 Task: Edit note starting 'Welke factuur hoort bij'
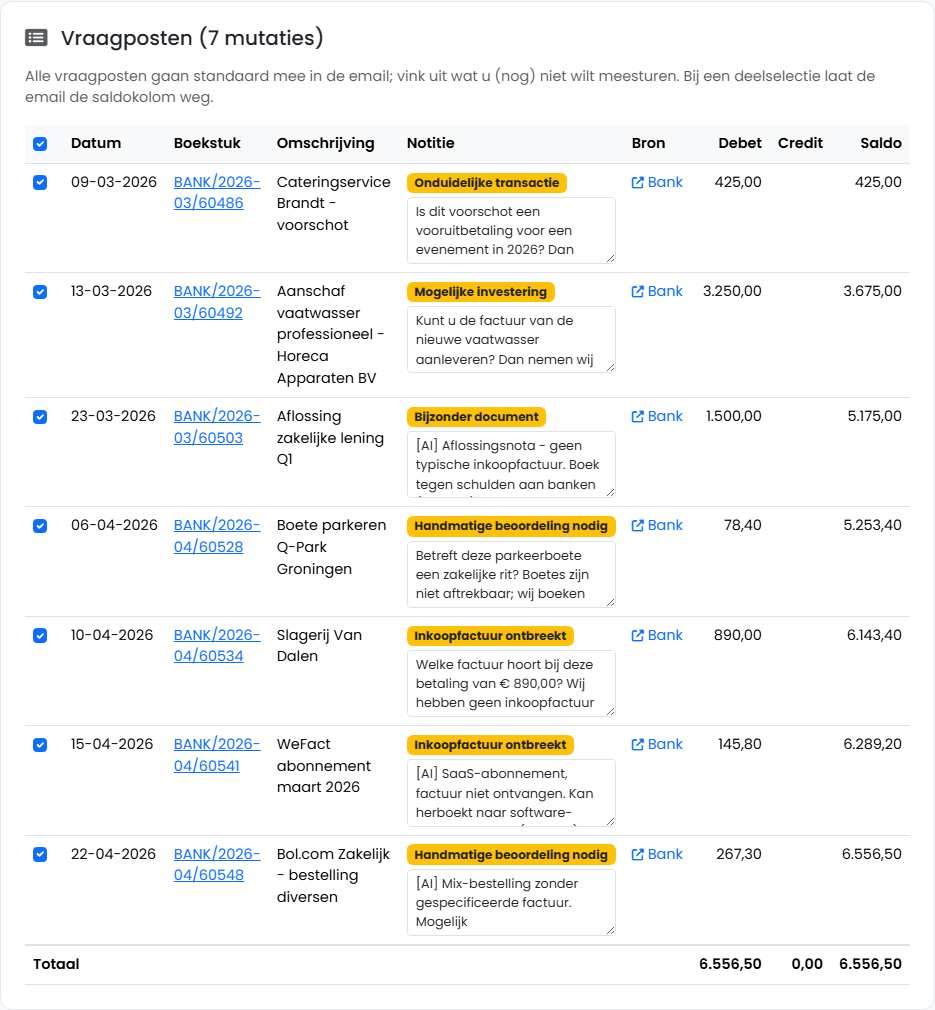pyautogui.click(x=511, y=683)
